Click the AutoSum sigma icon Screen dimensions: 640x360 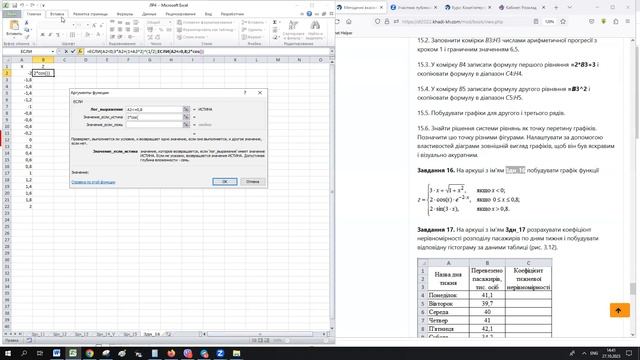(275, 22)
